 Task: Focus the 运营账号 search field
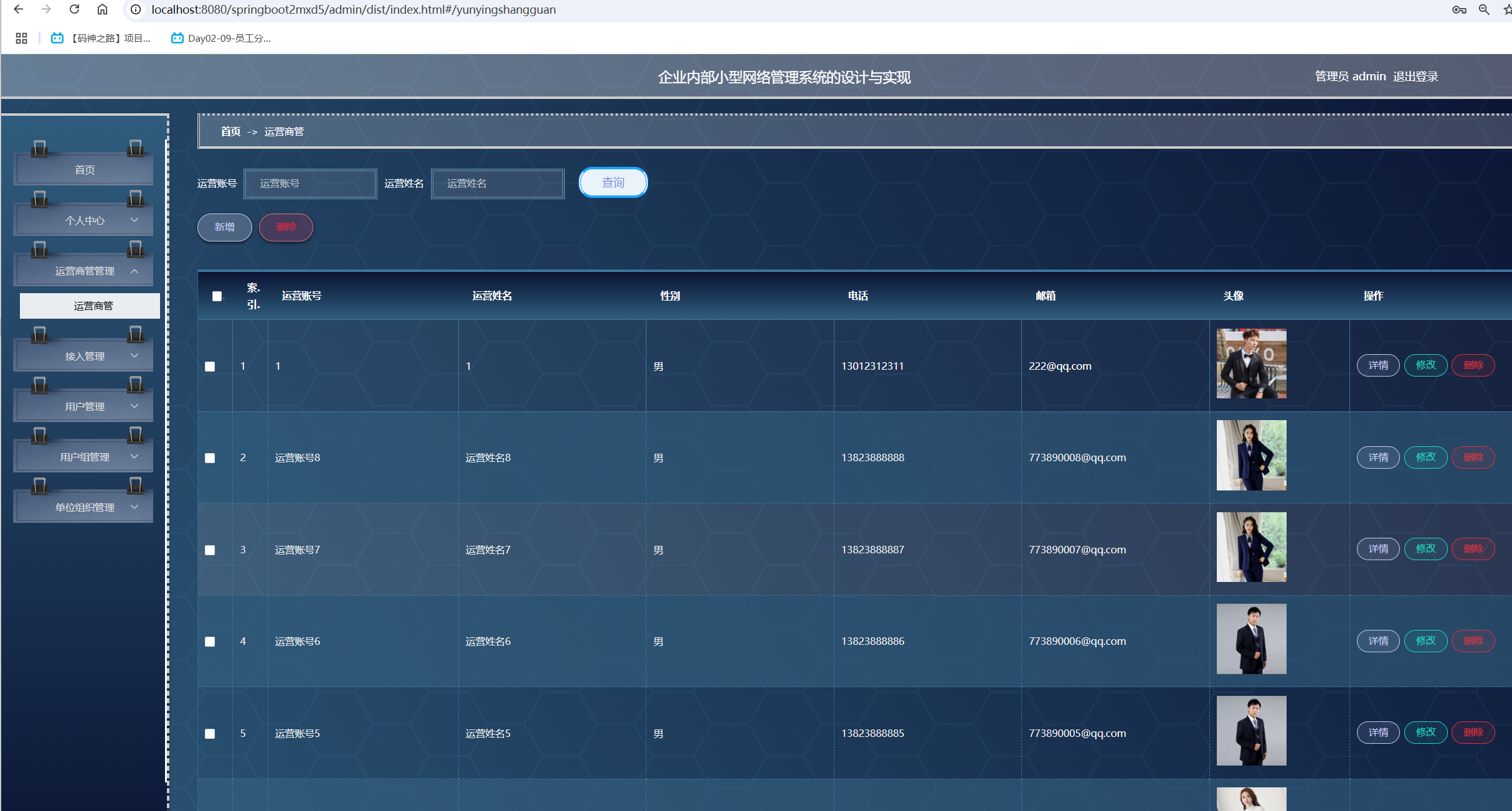tap(310, 184)
